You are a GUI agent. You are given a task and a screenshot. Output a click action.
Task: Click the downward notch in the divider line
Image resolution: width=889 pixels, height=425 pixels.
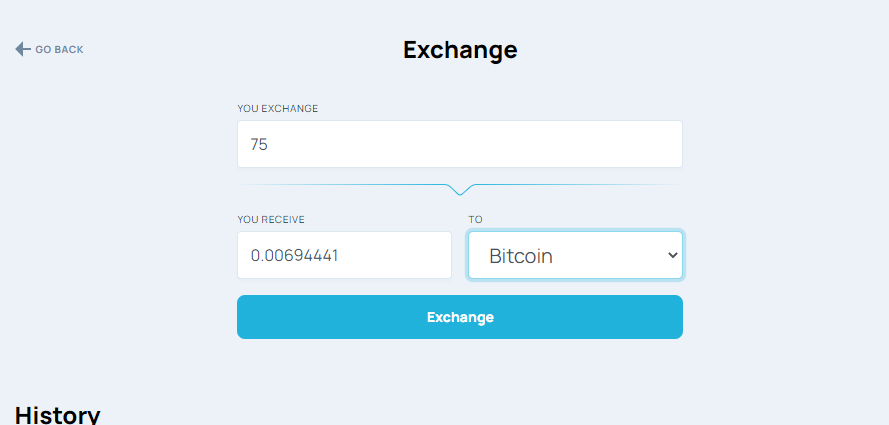tap(460, 190)
